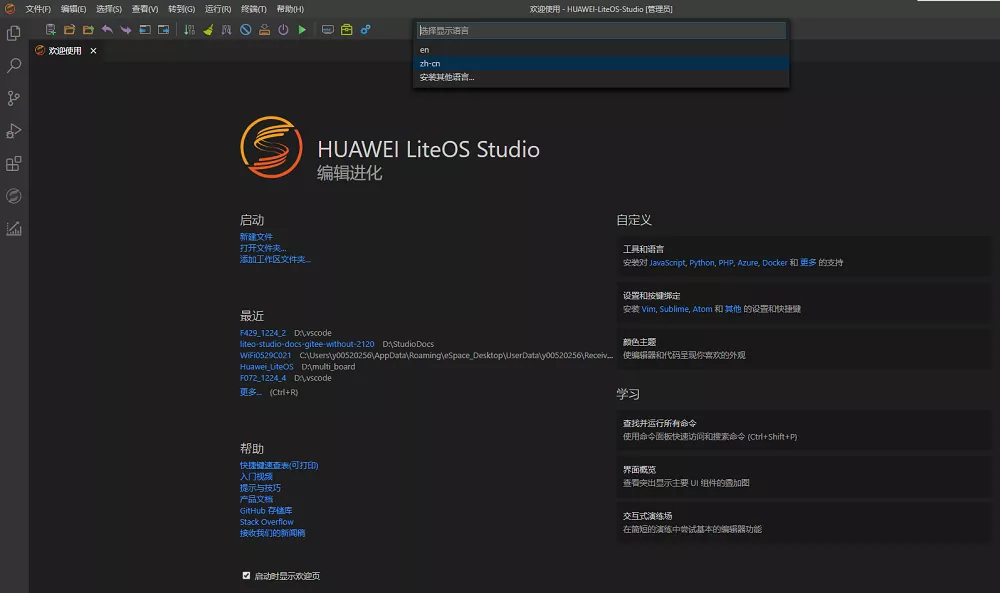Open the Search view in the activity bar
This screenshot has width=1000, height=593.
click(x=13, y=66)
